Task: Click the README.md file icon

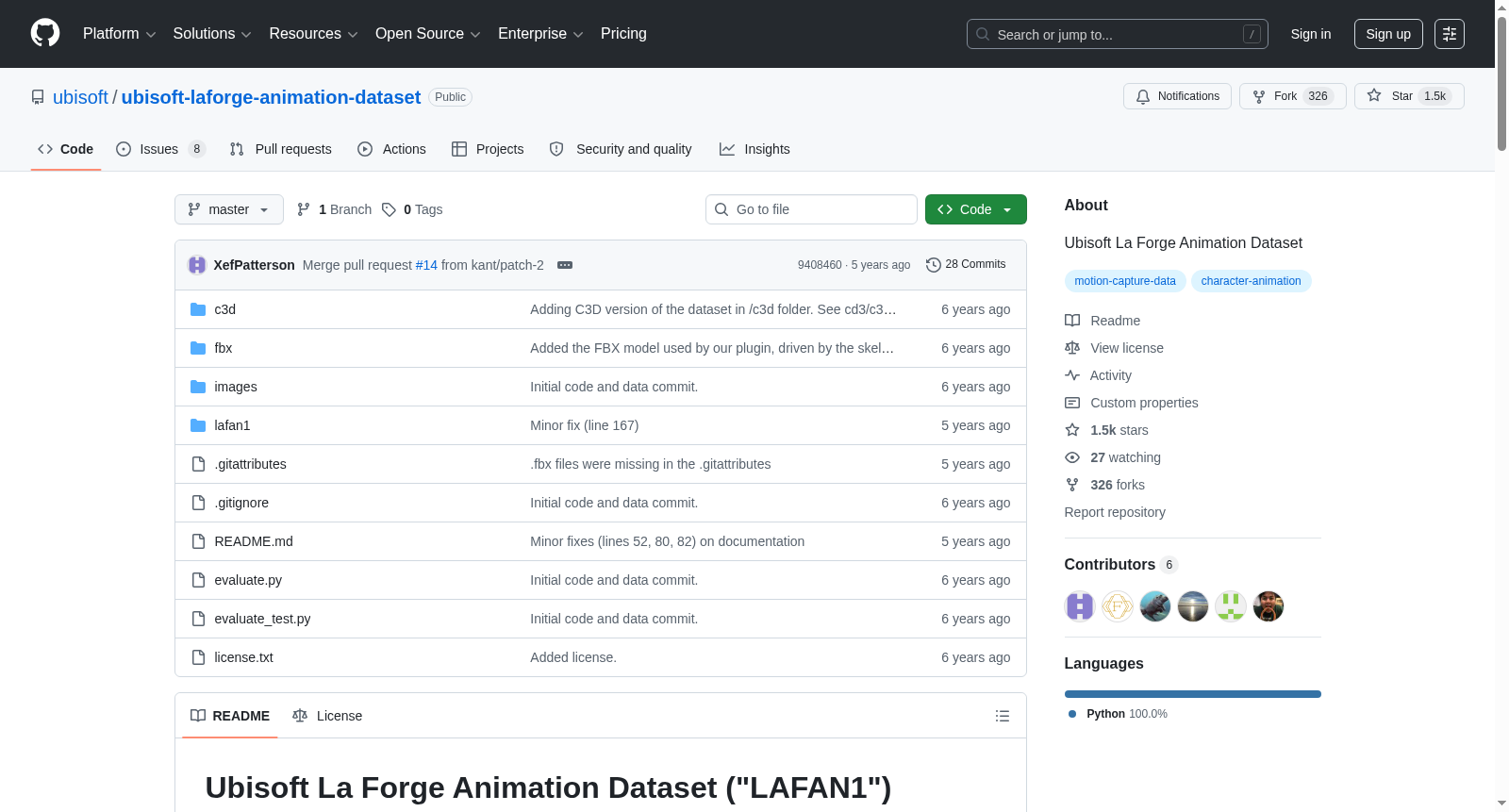Action: point(198,541)
